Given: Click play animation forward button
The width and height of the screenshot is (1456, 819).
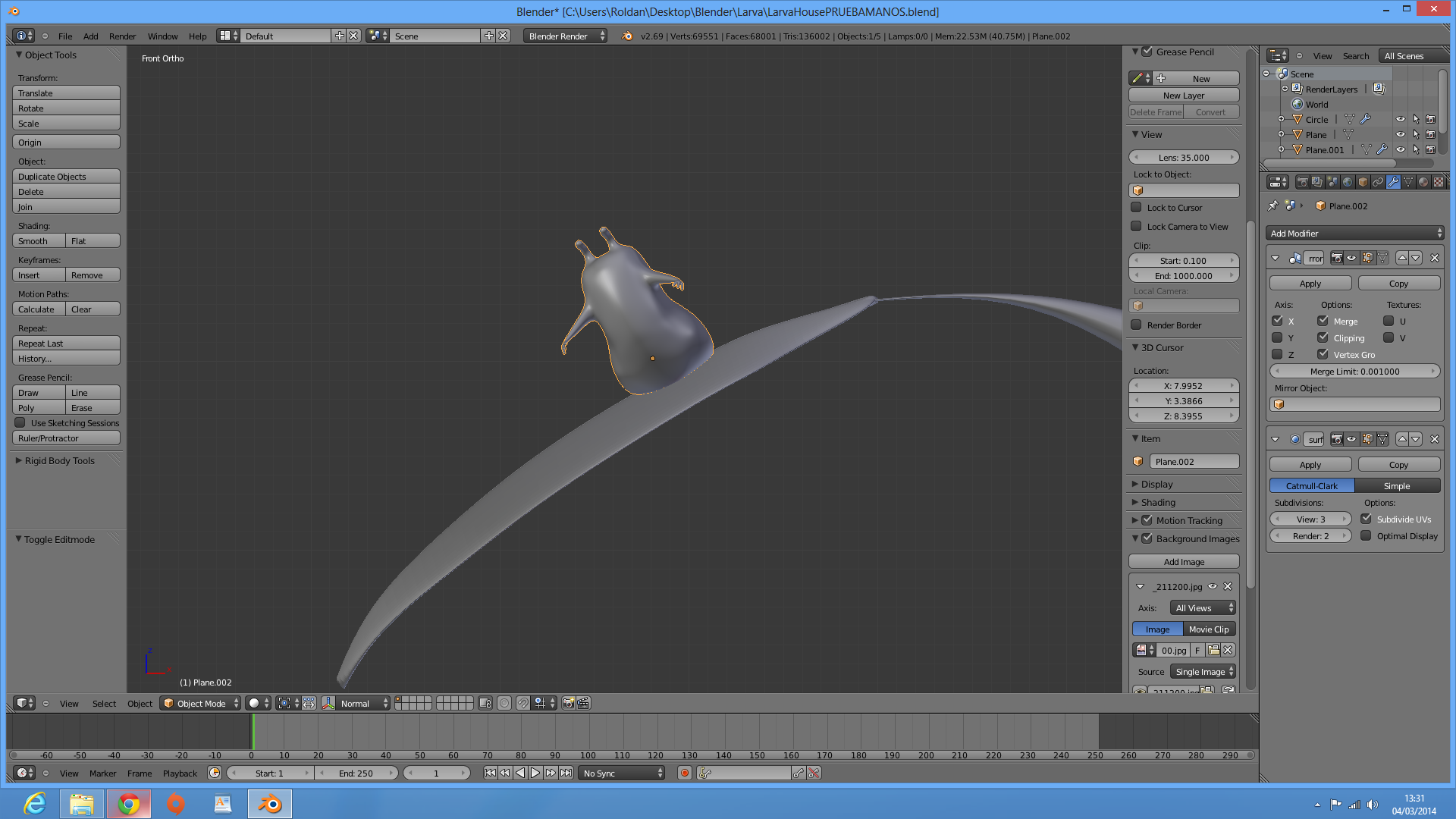Looking at the screenshot, I should coord(535,773).
